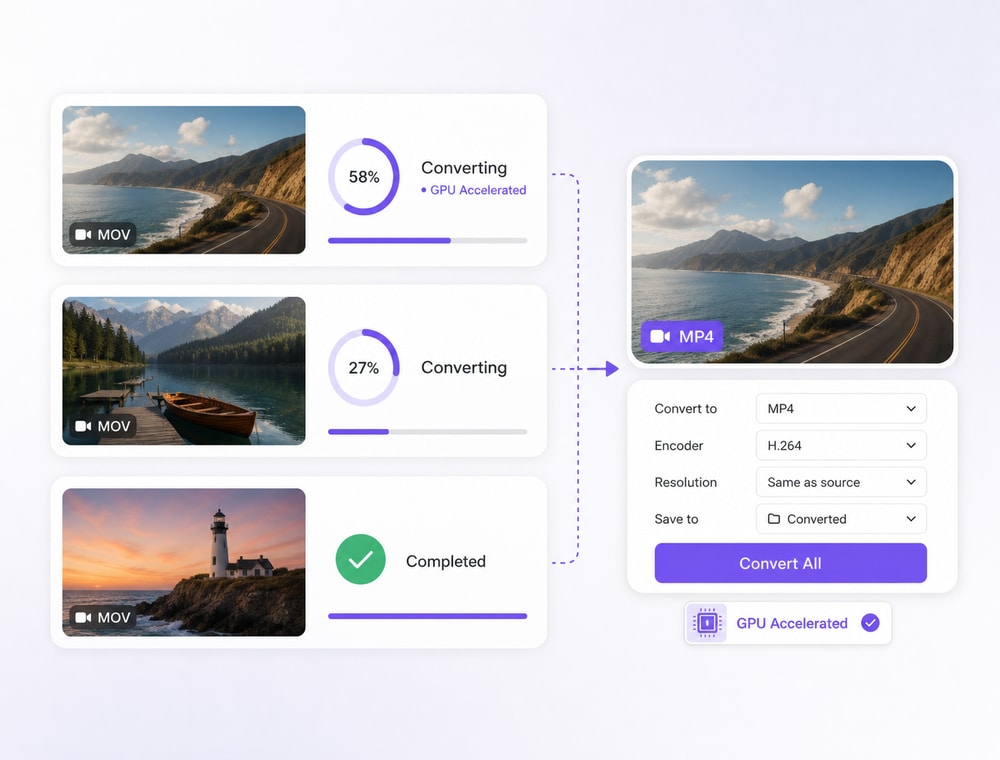Click the Convert to label

point(686,409)
